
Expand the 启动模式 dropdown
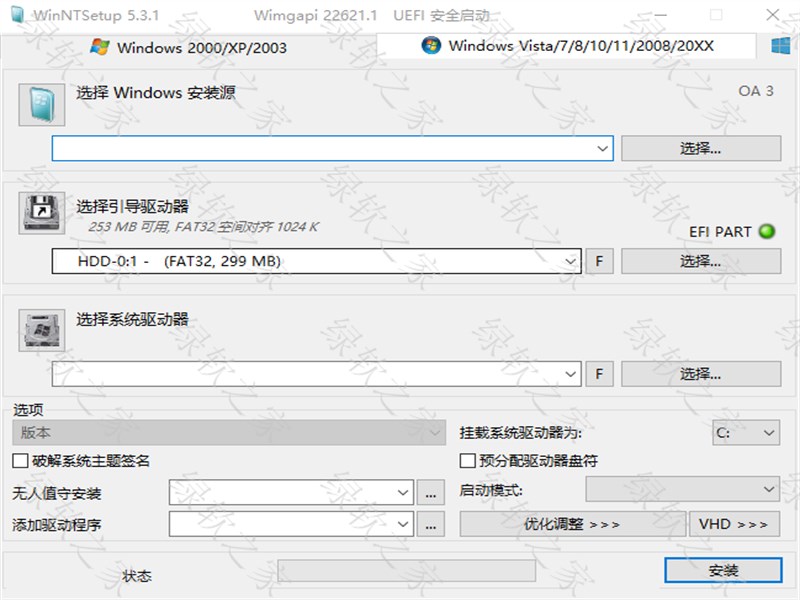pyautogui.click(x=768, y=490)
